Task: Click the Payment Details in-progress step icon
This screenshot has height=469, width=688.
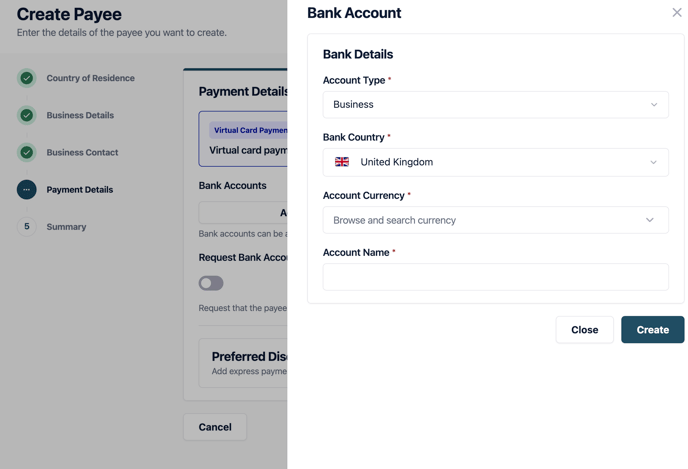Action: (x=27, y=190)
